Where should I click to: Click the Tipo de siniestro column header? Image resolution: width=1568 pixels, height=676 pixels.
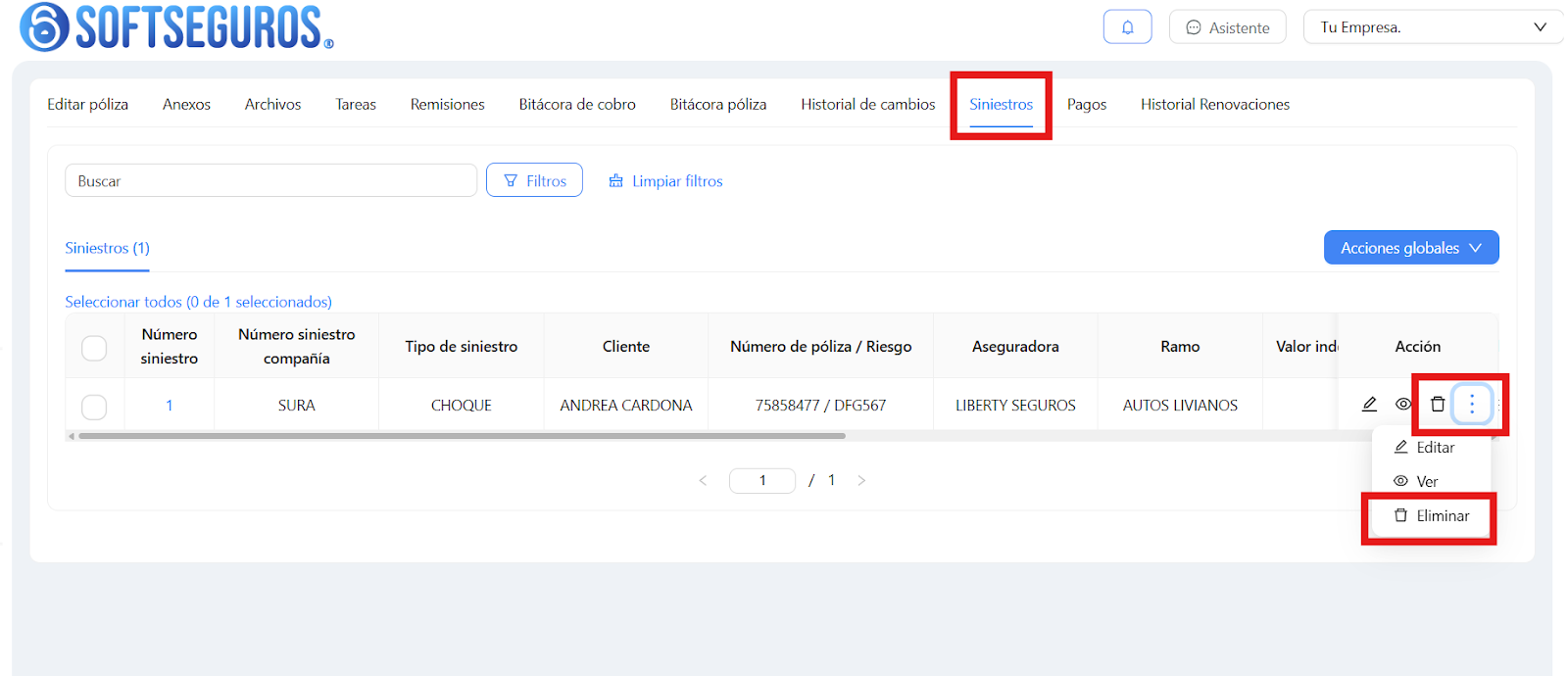click(x=462, y=346)
